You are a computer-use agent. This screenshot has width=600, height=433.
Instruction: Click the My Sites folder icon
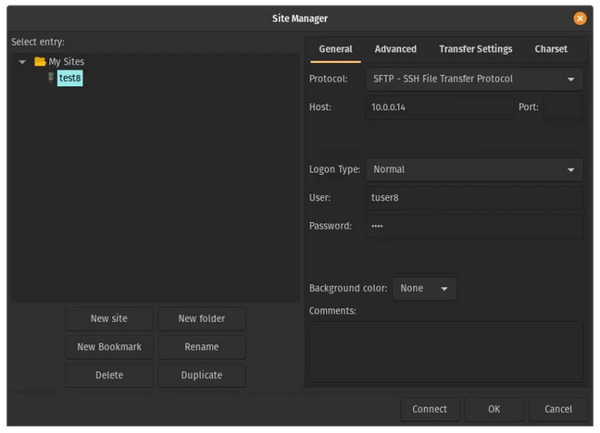pyautogui.click(x=40, y=61)
